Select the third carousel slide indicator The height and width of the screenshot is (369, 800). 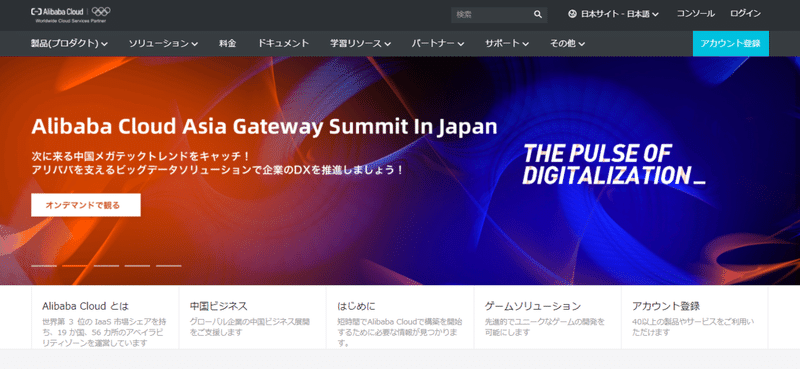coord(106,266)
